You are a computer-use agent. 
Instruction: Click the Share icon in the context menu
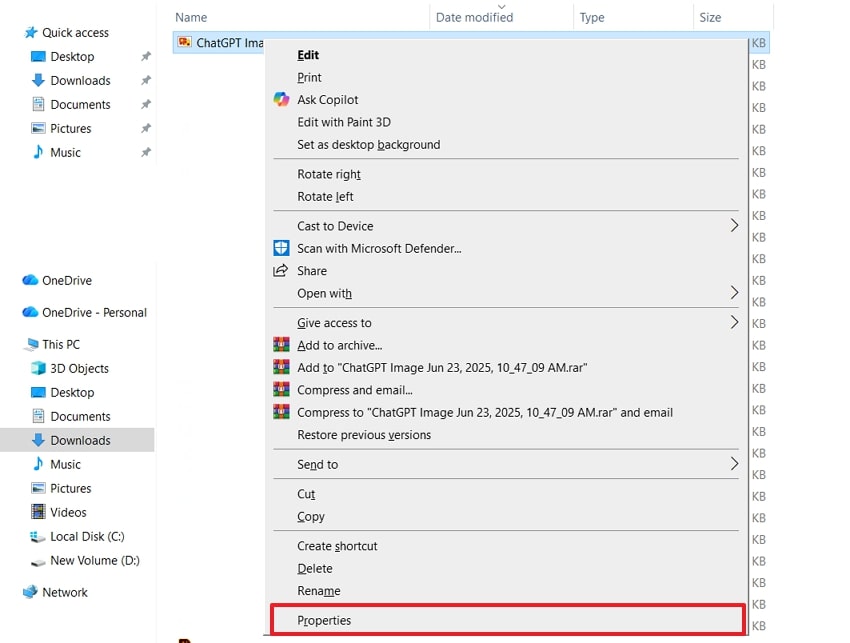click(281, 270)
